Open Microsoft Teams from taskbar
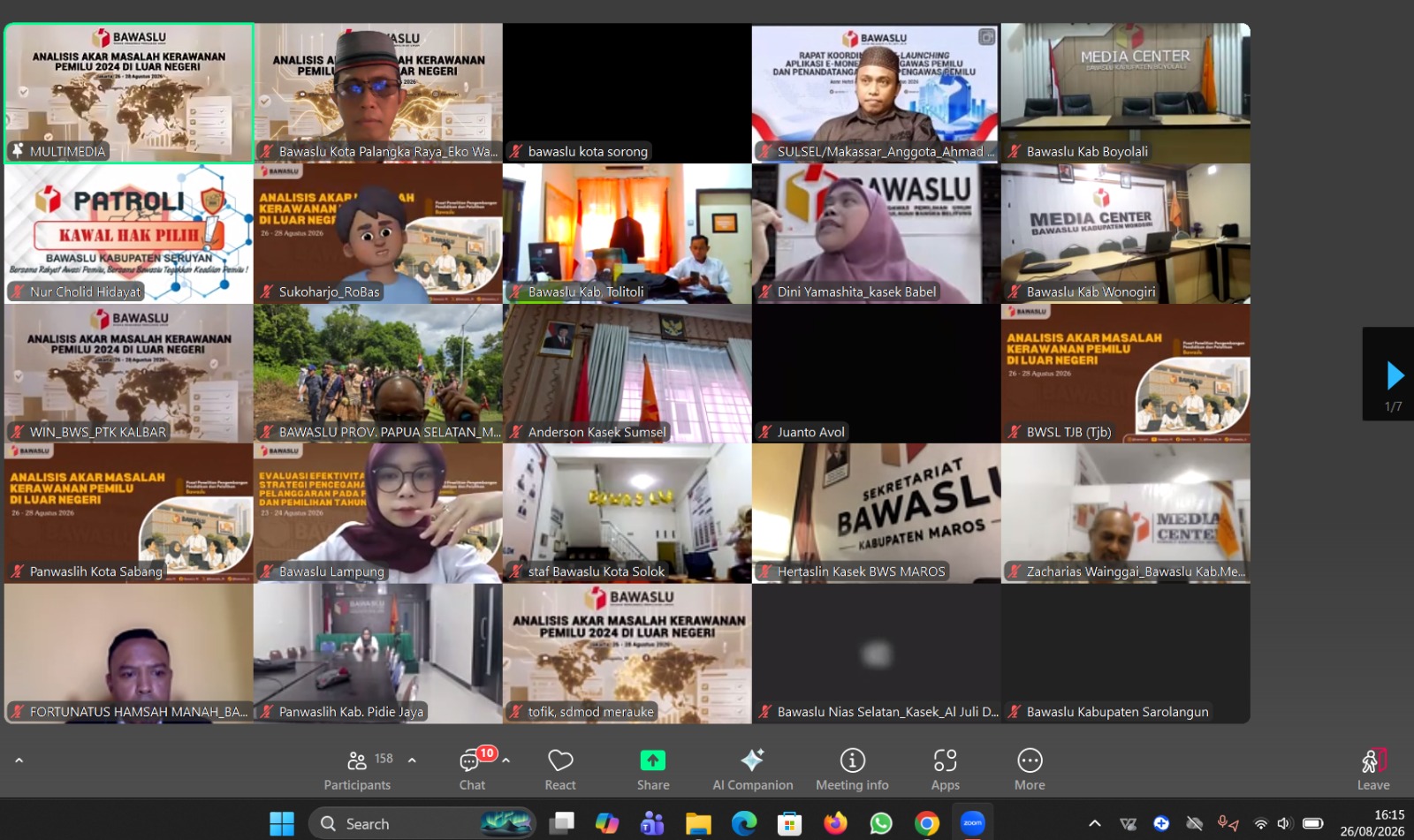 653,823
